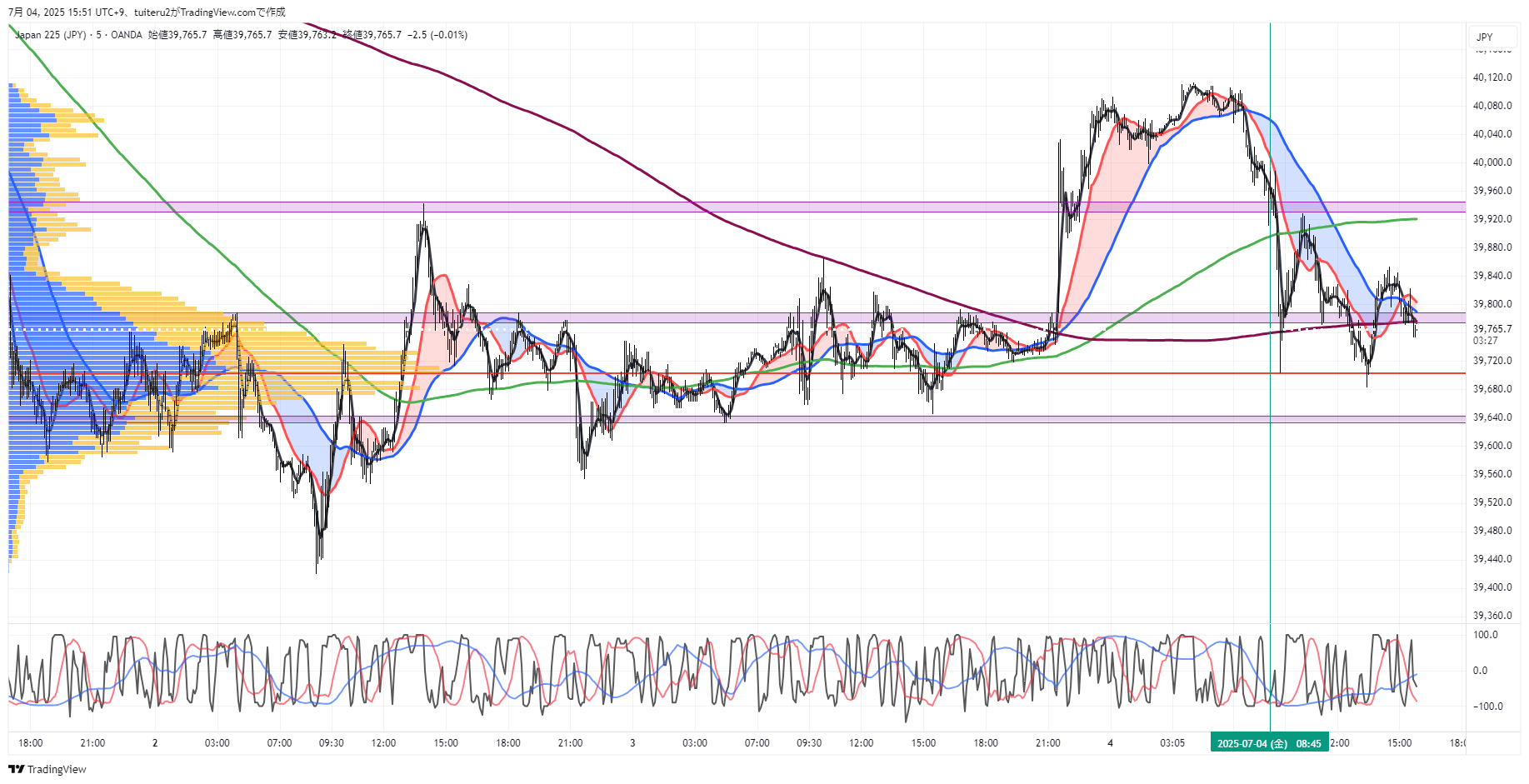Click the current price label 39,765.7
Screen dimensions: 1529x784
point(1492,329)
